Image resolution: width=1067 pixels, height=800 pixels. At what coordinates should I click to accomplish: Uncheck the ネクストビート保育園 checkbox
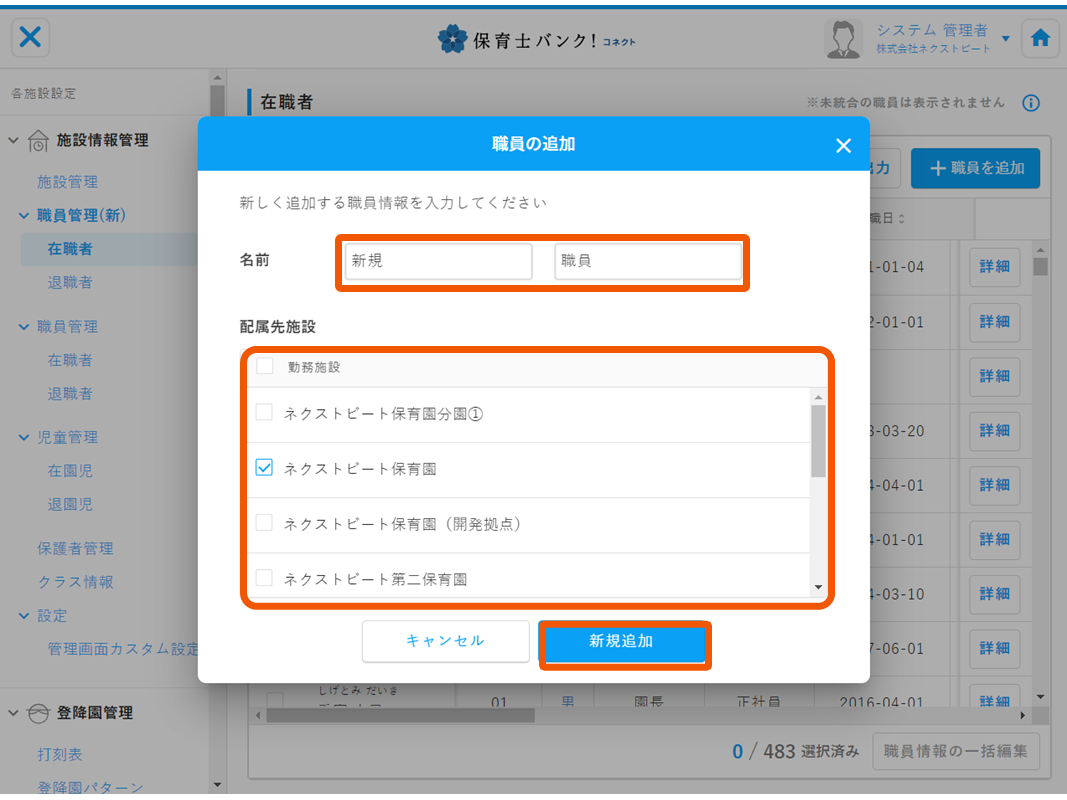264,467
